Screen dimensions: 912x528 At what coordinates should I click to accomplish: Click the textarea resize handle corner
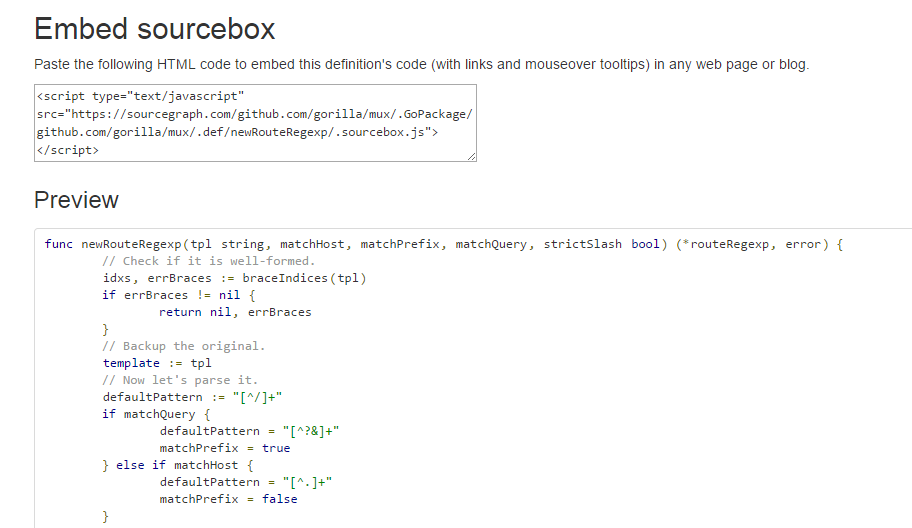471,155
